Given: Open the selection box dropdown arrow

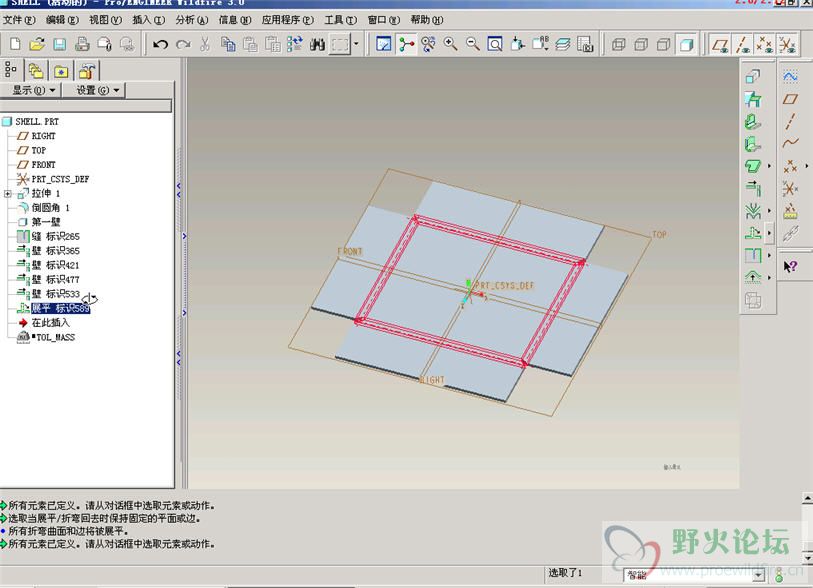Looking at the screenshot, I should pos(356,45).
